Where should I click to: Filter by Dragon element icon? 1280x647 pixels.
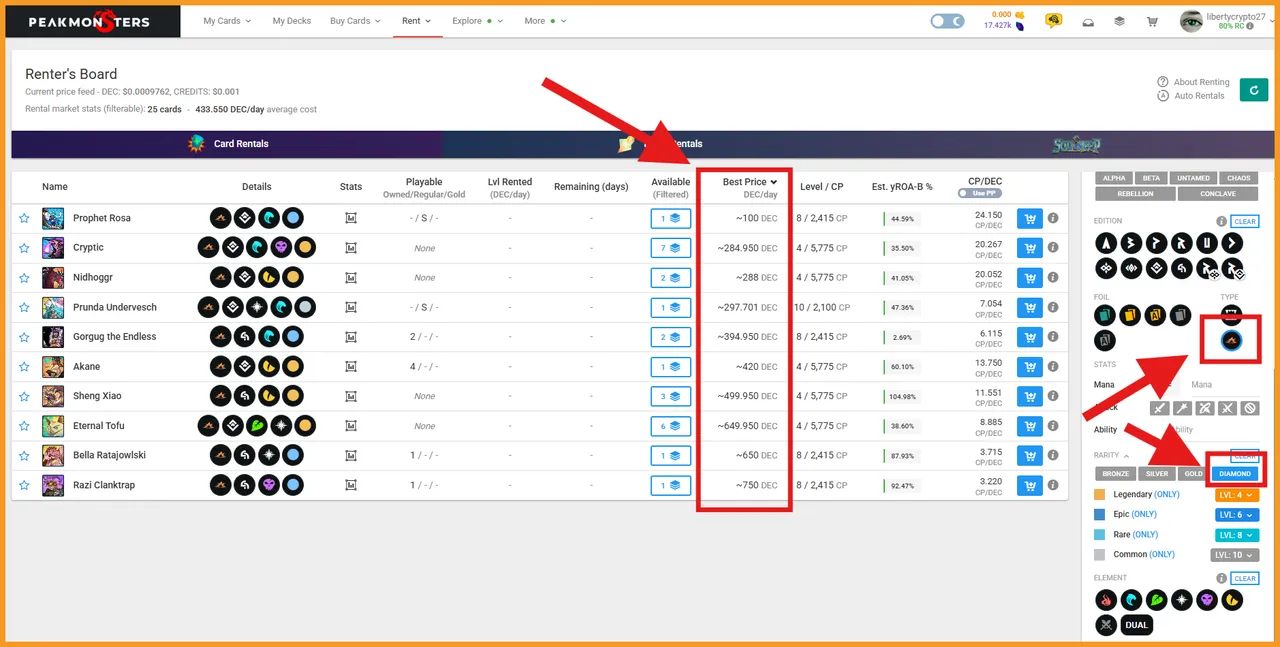[1233, 600]
